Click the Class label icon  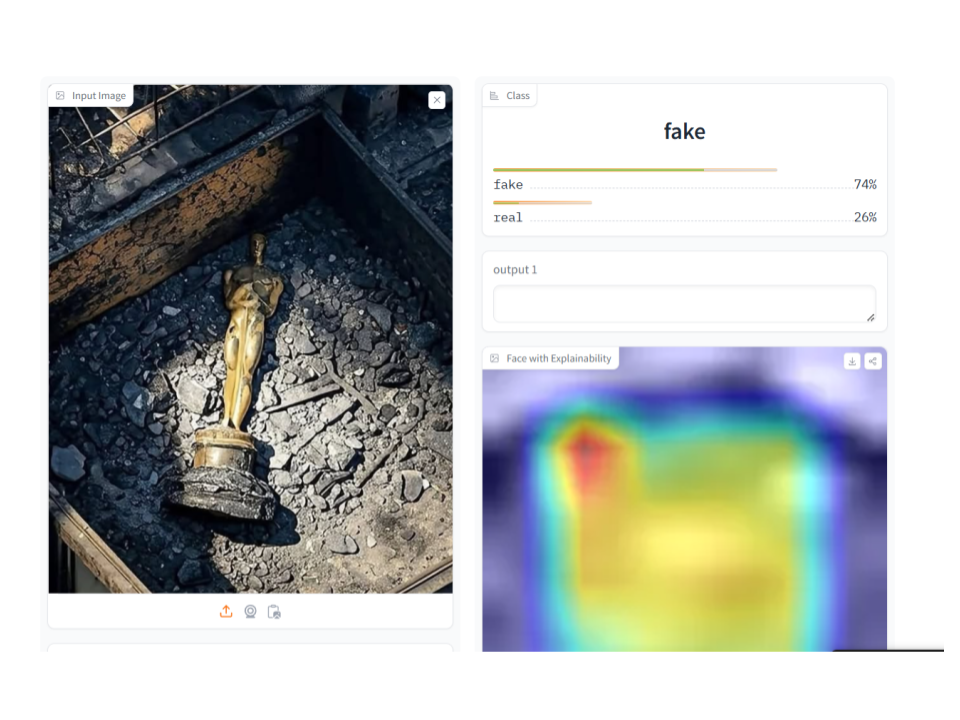point(494,96)
